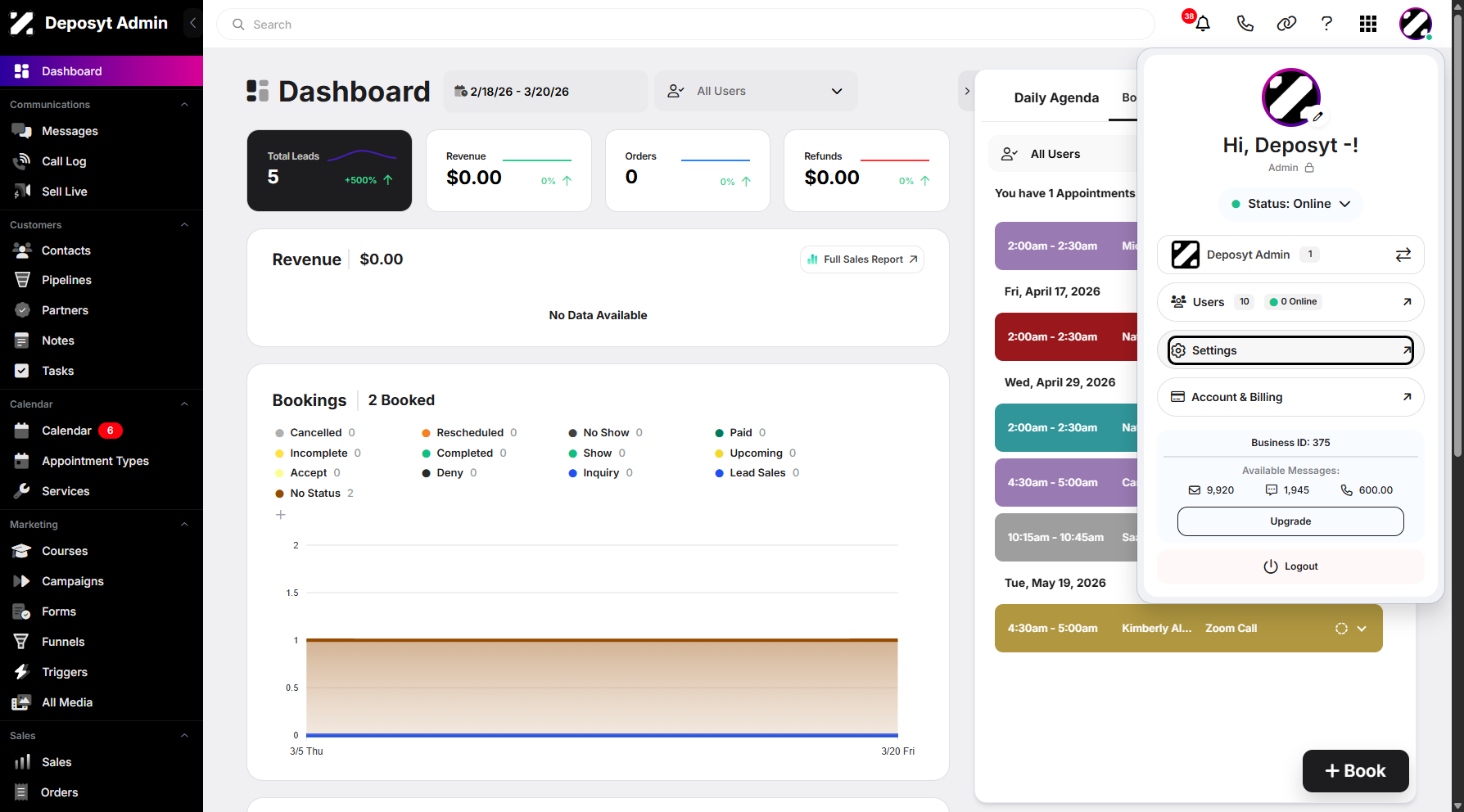Click the help question mark icon
Viewport: 1464px width, 812px height.
coord(1326,24)
